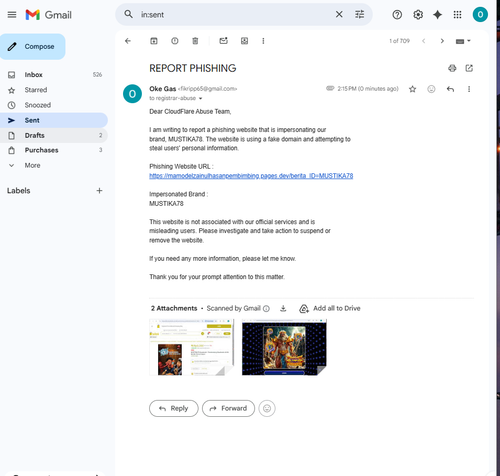Open email in new window

click(x=469, y=68)
